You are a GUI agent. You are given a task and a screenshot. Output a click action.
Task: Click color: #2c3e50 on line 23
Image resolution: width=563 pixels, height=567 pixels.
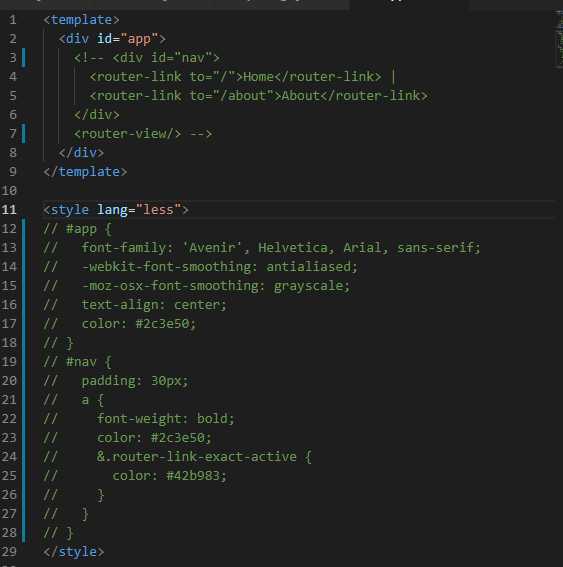[x=154, y=438]
